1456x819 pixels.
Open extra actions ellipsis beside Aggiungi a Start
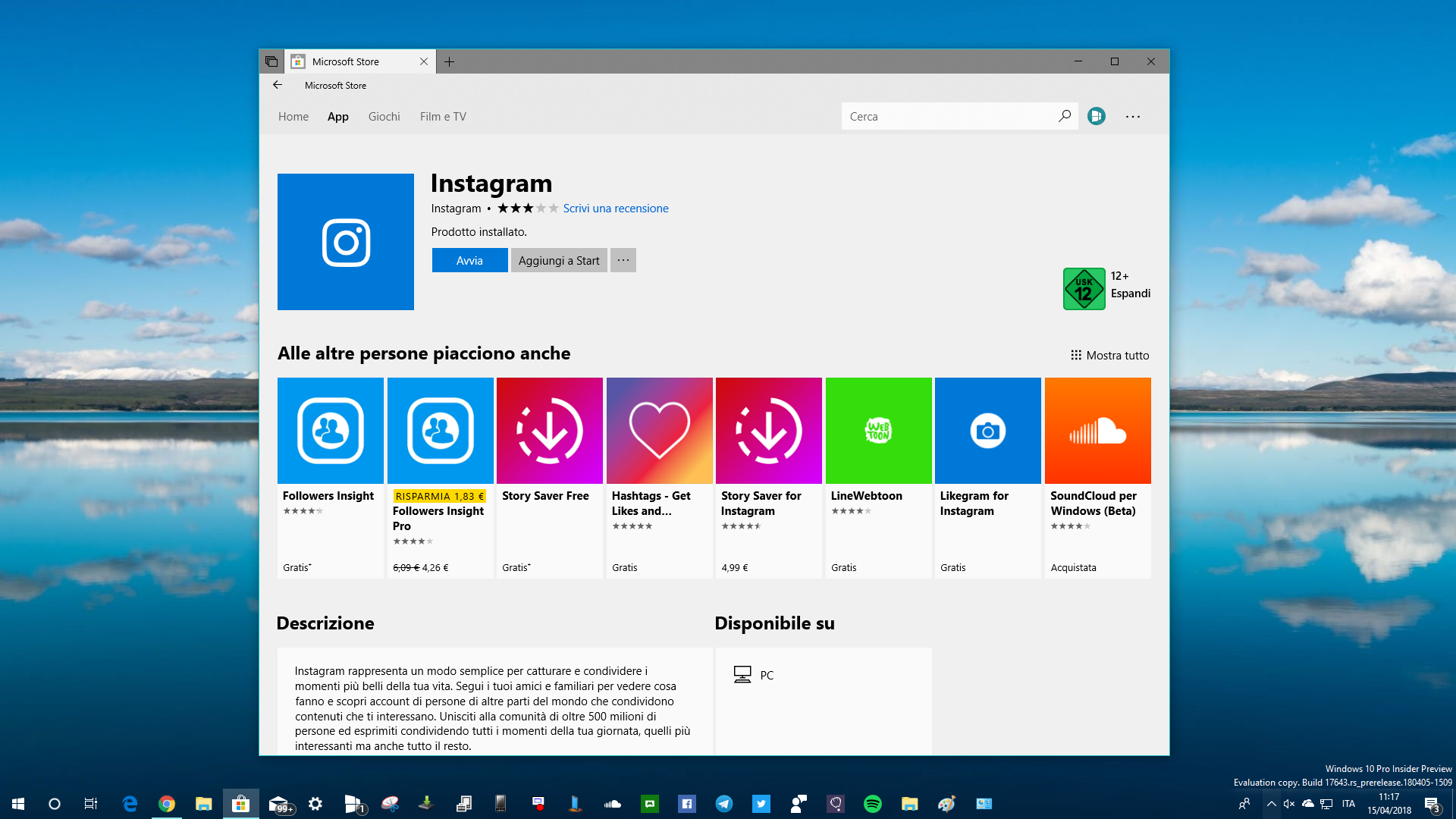coord(623,260)
